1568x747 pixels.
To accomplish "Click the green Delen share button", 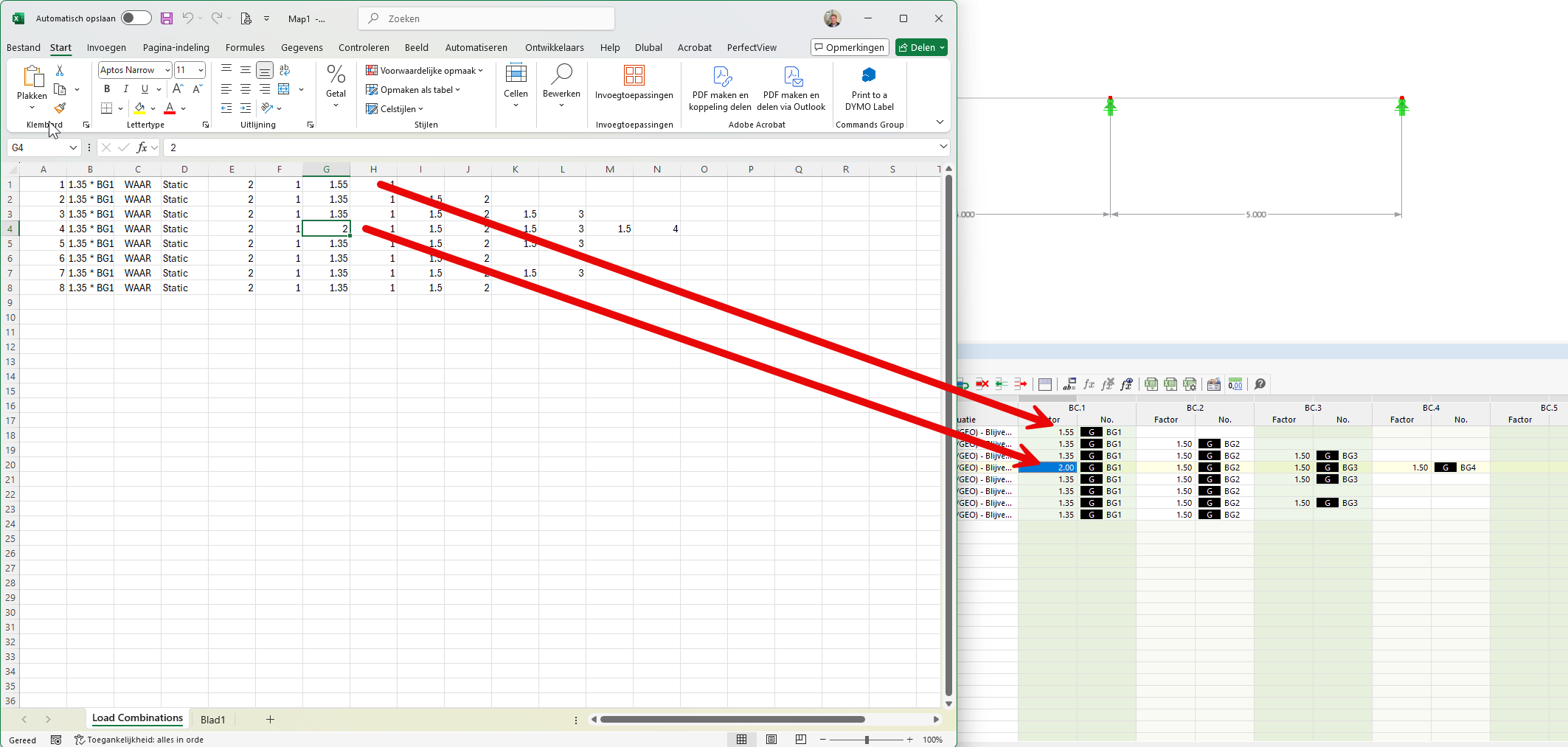I will pos(921,47).
